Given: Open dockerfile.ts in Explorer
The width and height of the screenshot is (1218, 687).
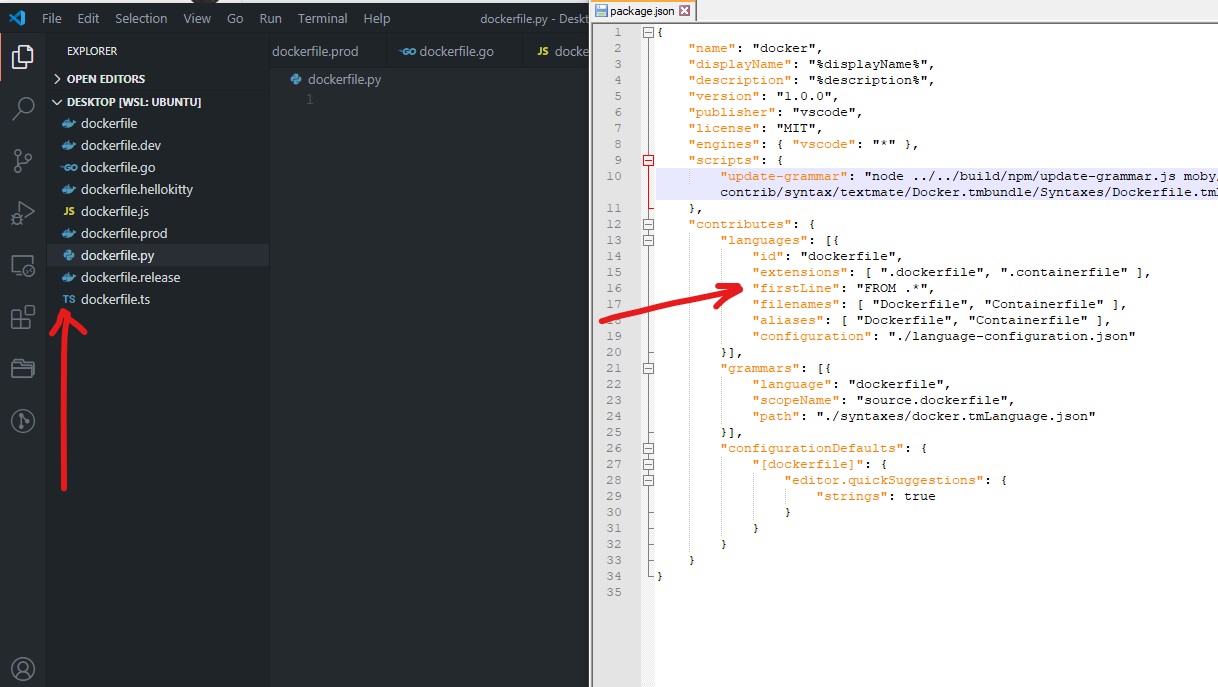Looking at the screenshot, I should pos(158,299).
